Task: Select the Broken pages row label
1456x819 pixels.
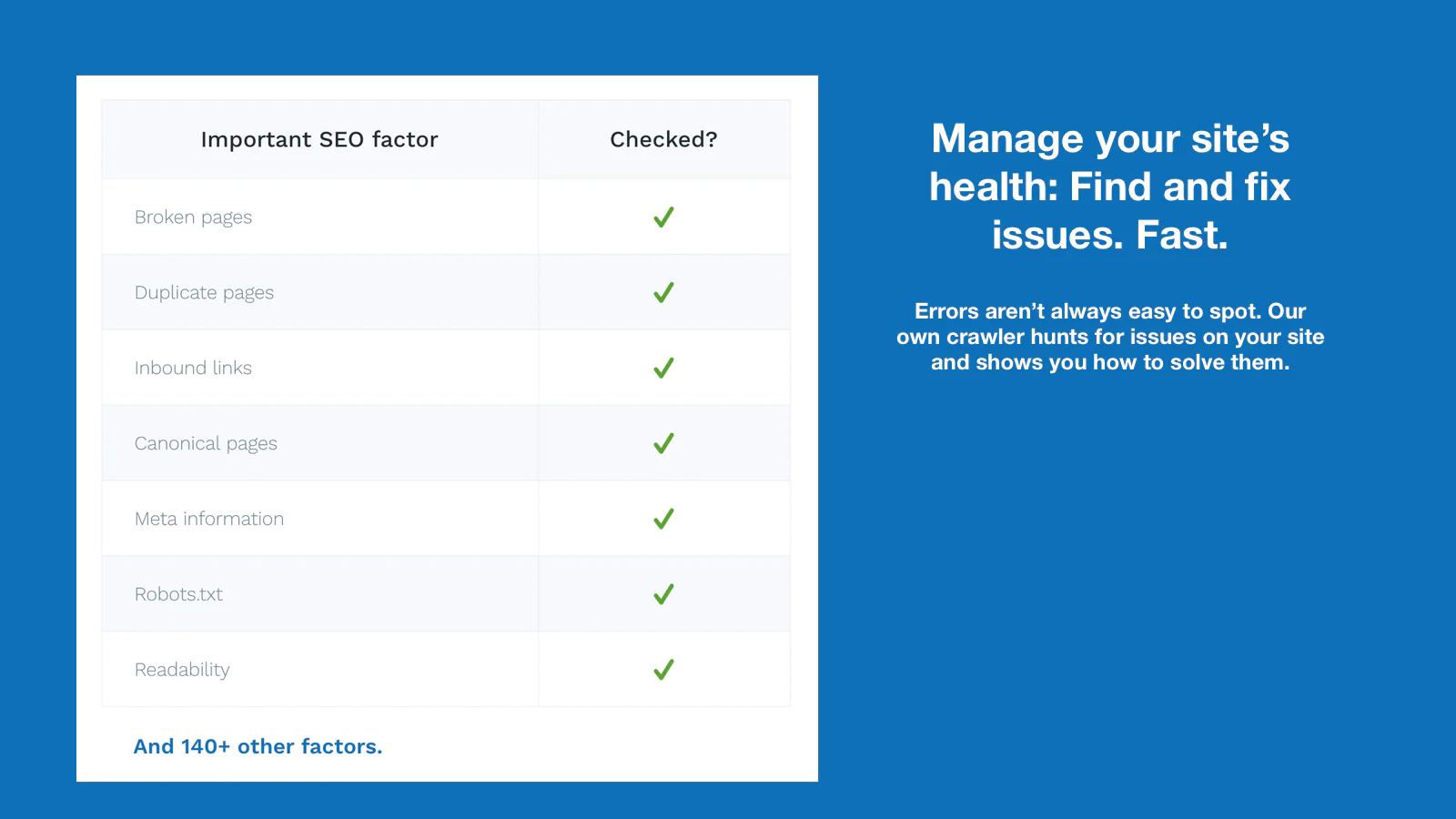Action: [x=193, y=217]
